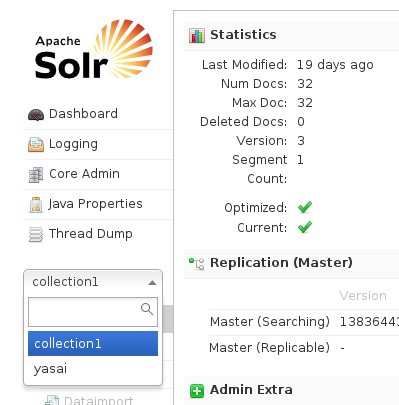
Task: Focus the core search input field
Action: [93, 312]
